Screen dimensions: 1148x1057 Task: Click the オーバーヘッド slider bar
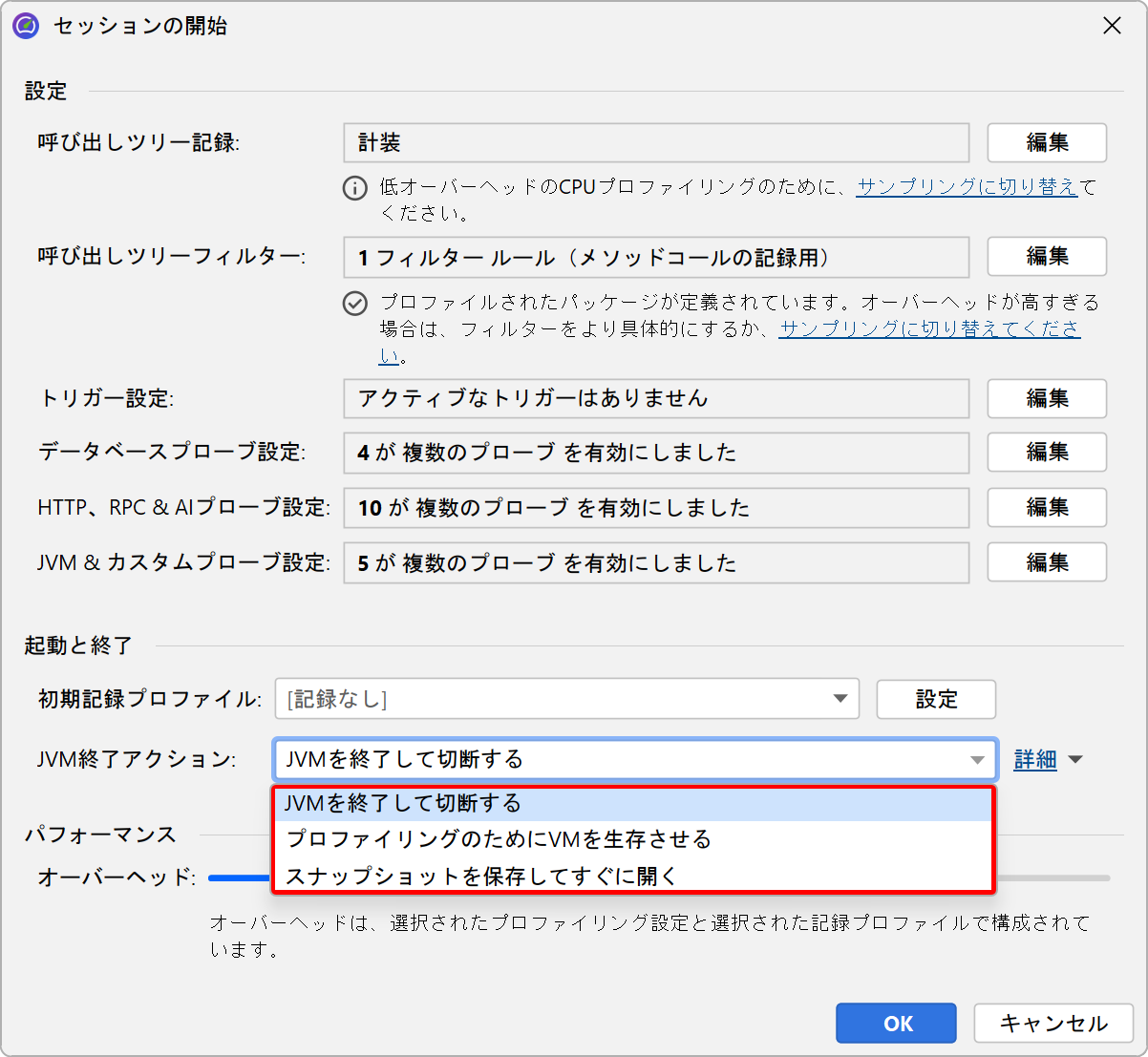1051,877
